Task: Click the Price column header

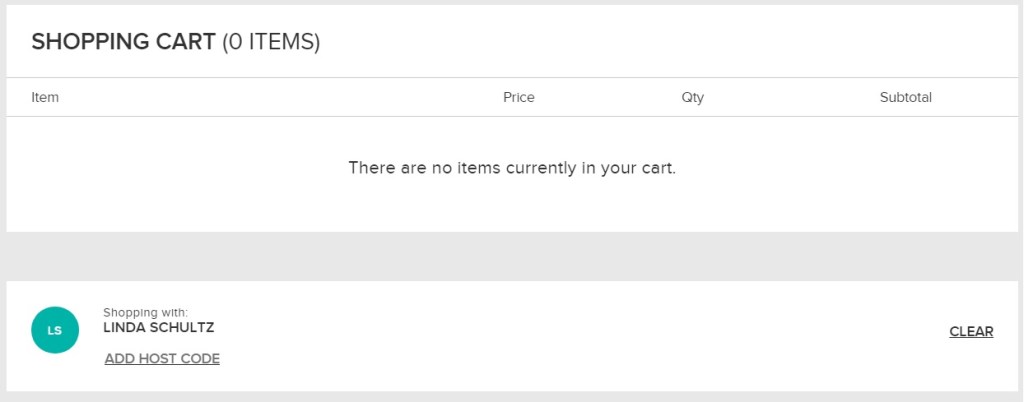Action: tap(518, 98)
